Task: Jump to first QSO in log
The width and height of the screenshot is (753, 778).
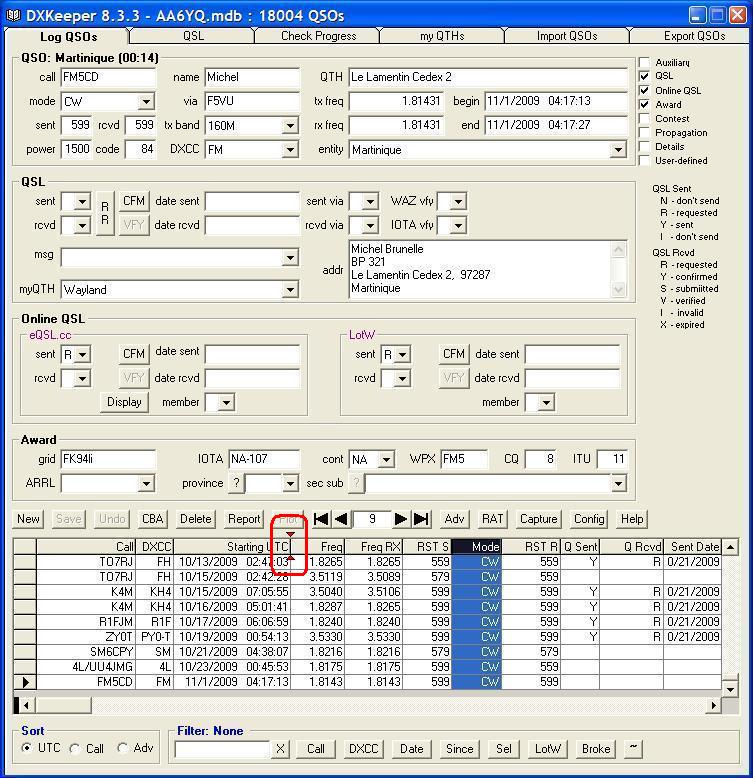Action: [x=321, y=519]
